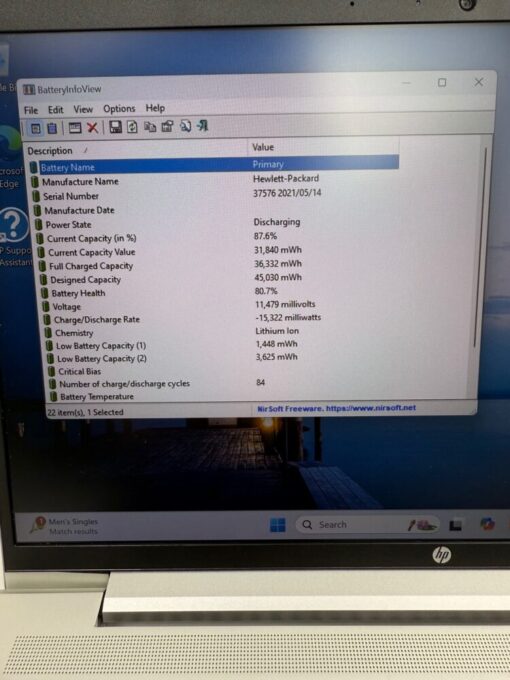This screenshot has height=680, width=510.
Task: Open the Edit menu
Action: click(x=56, y=110)
